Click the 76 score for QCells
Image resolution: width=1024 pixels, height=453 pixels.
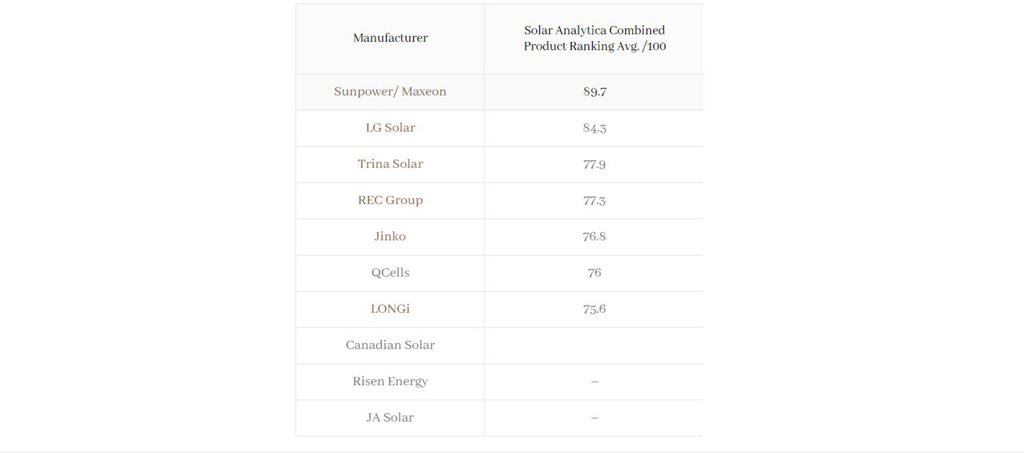[594, 273]
